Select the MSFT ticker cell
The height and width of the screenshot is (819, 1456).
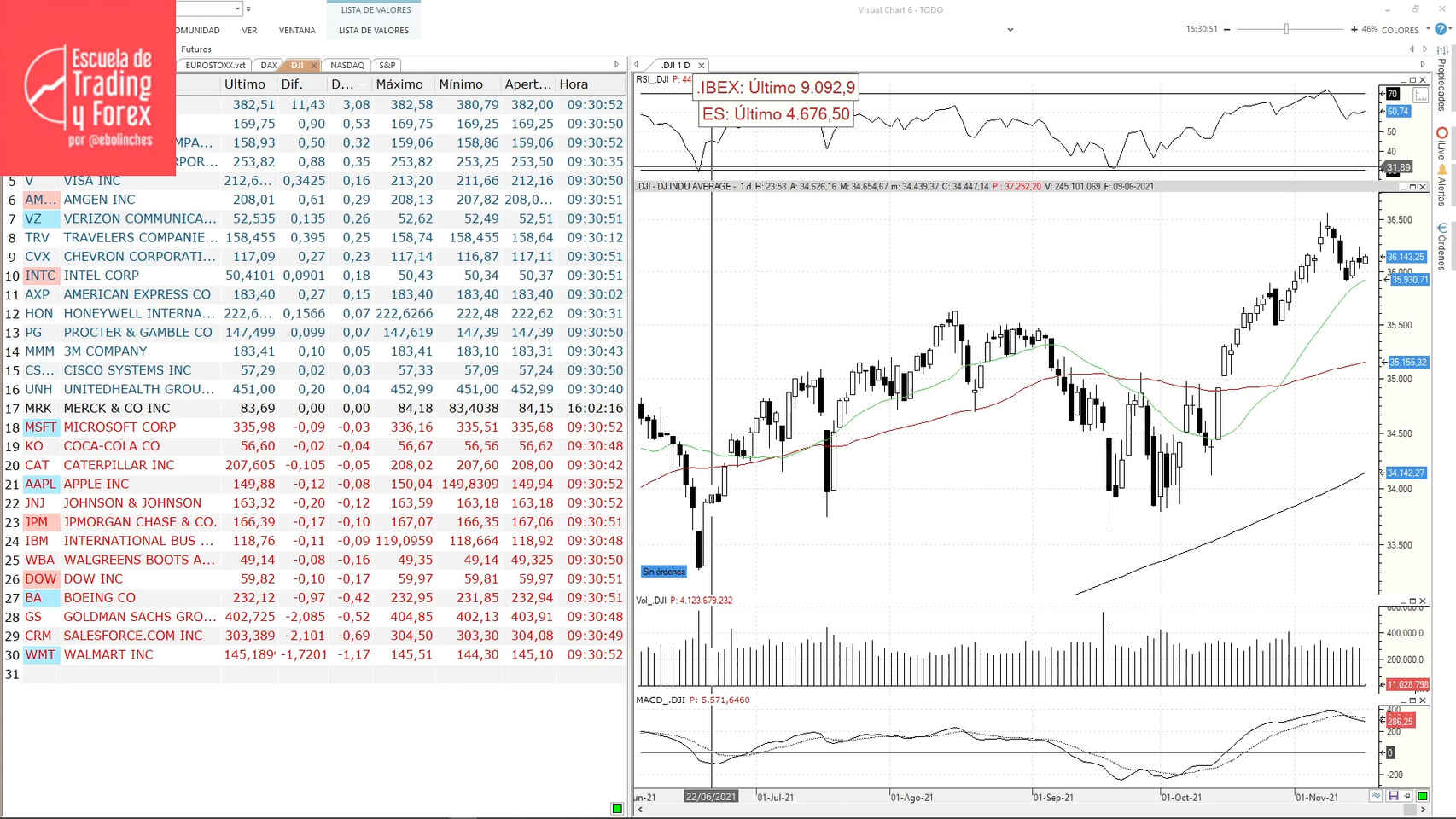pos(40,427)
